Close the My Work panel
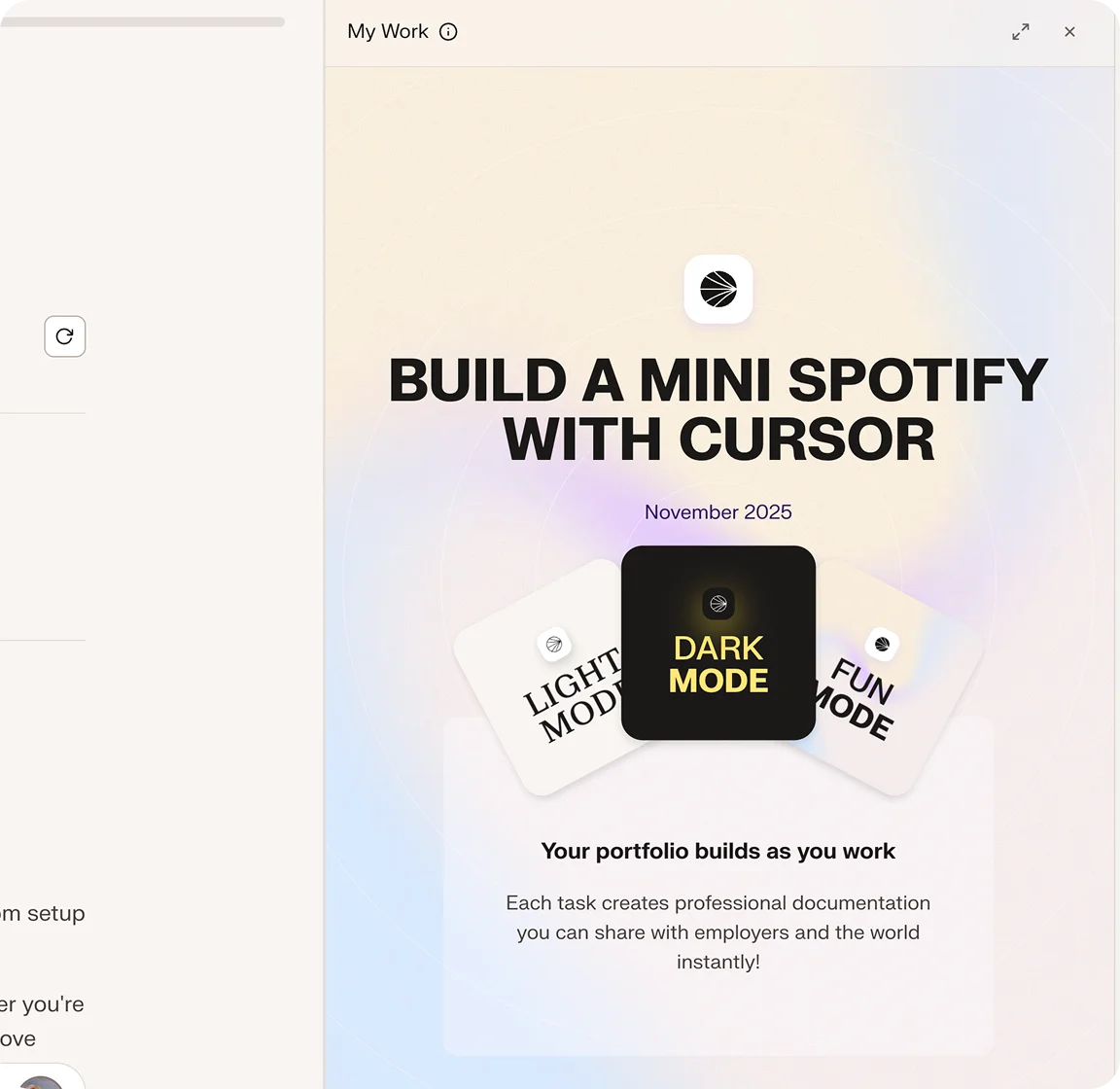This screenshot has height=1089, width=1120. coord(1069,31)
